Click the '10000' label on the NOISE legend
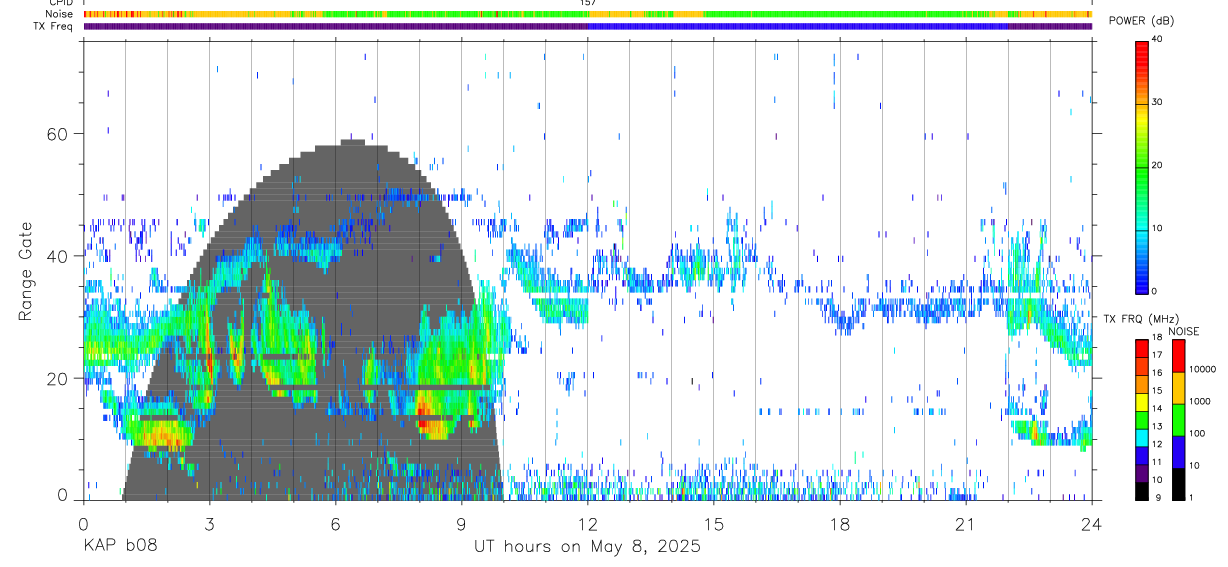Screen dimensions: 1228x567 click(x=1203, y=370)
